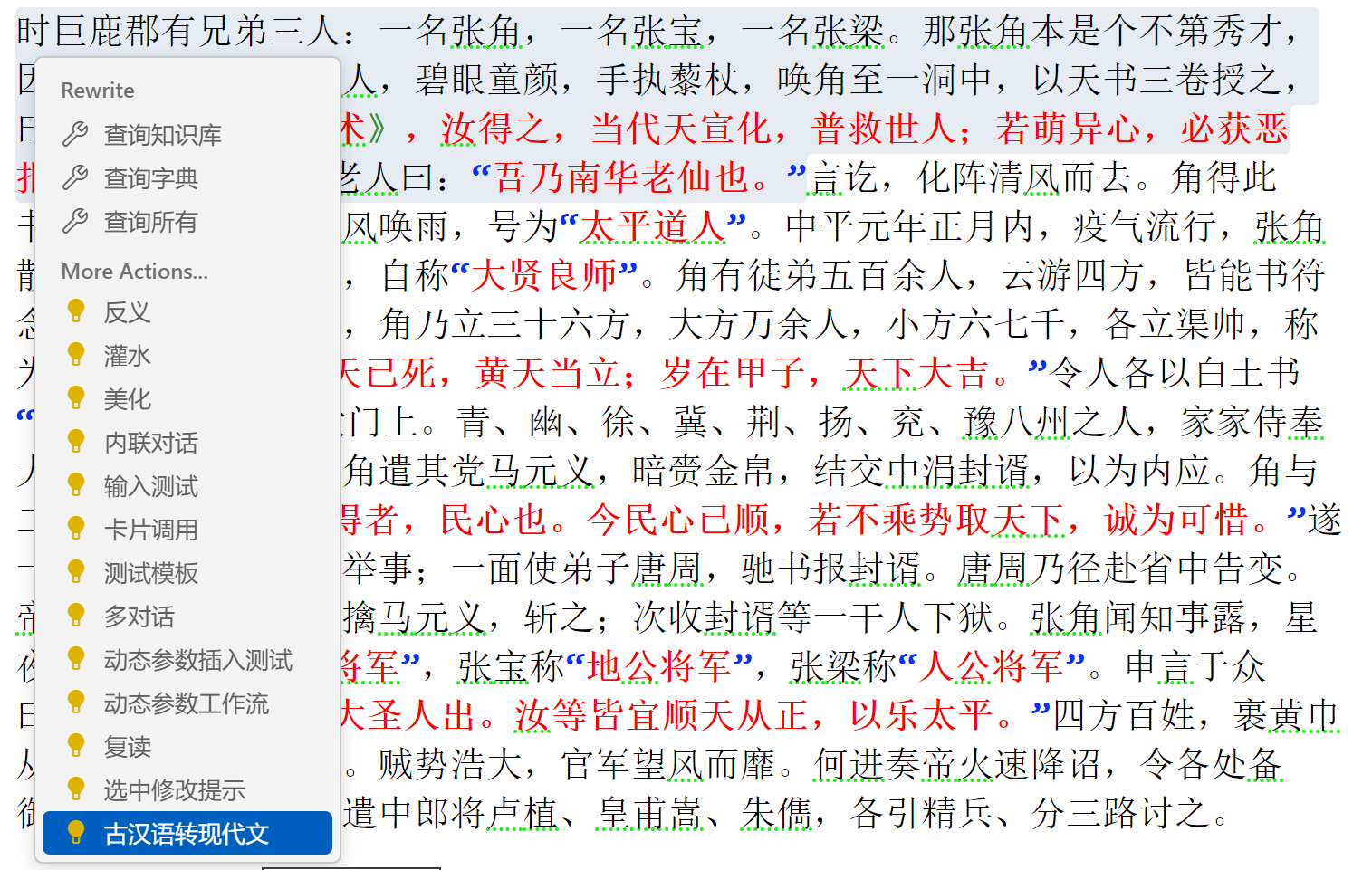Click the wrench icon beside 查询所有
Screen dimensions: 1372x870
click(x=75, y=222)
